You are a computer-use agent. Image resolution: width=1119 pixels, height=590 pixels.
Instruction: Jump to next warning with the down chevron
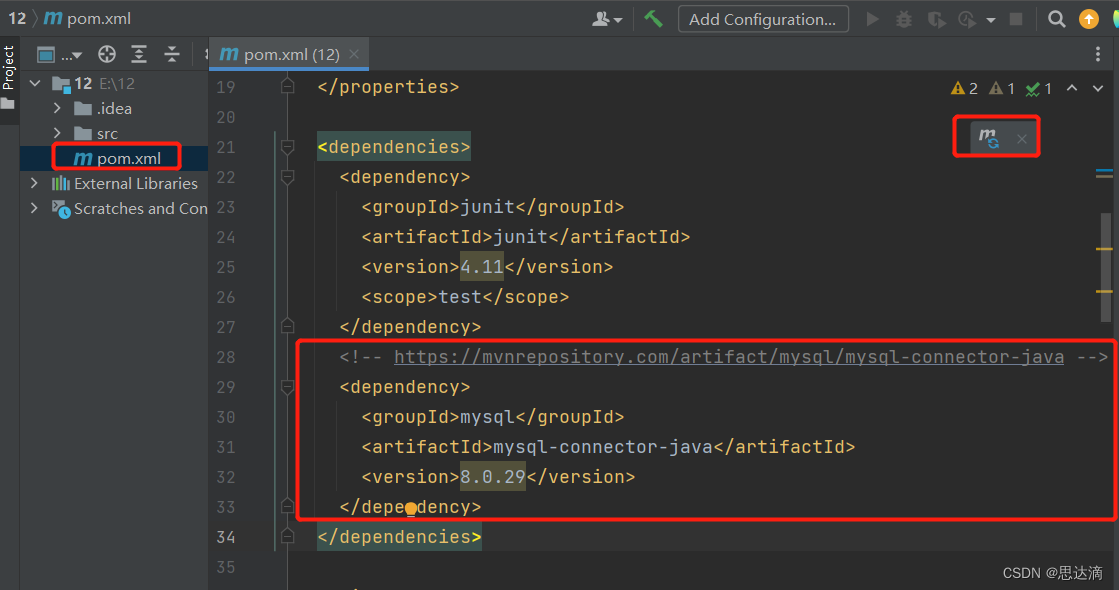1097,88
